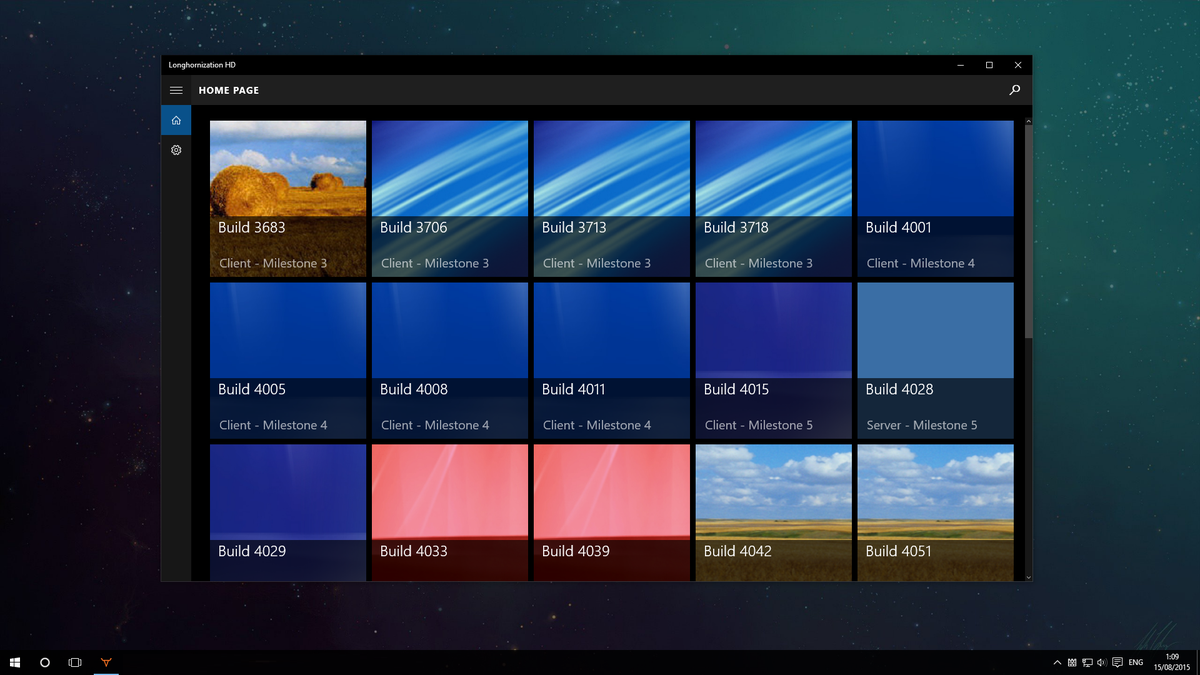The width and height of the screenshot is (1200, 675).
Task: Open Task View on the taskbar
Action: click(75, 662)
